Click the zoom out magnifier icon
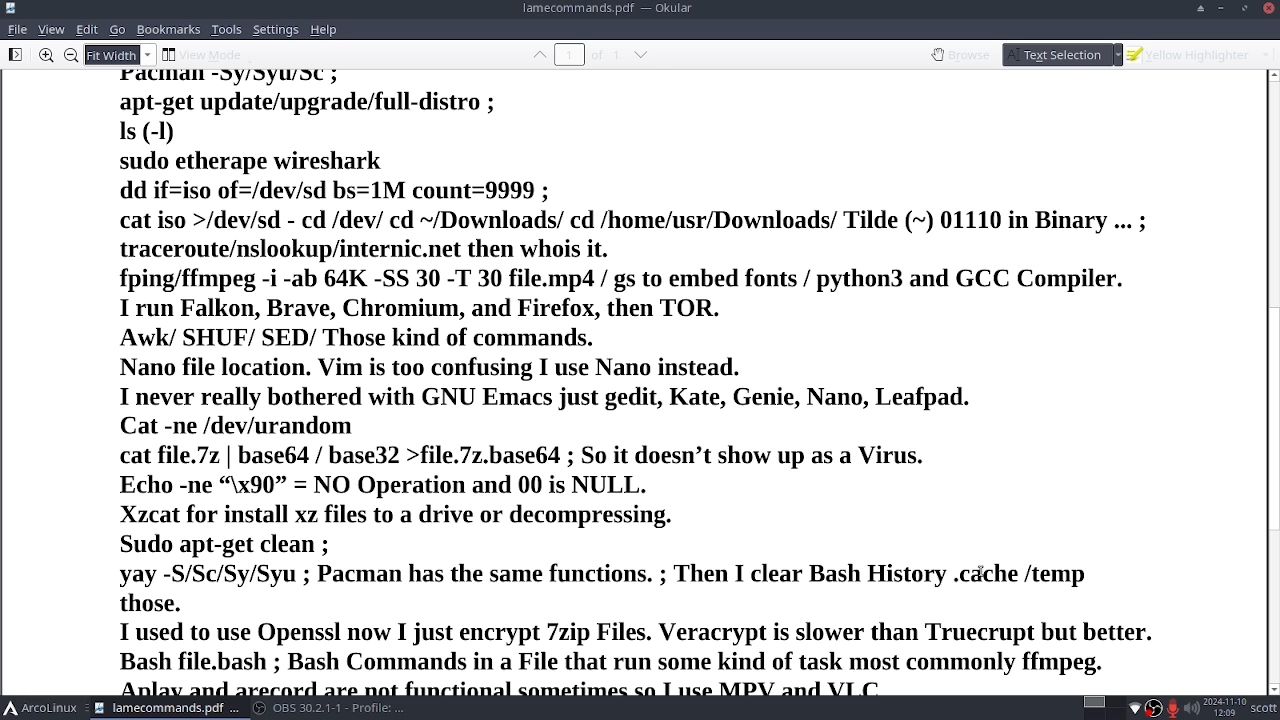The width and height of the screenshot is (1280, 720). pyautogui.click(x=71, y=55)
